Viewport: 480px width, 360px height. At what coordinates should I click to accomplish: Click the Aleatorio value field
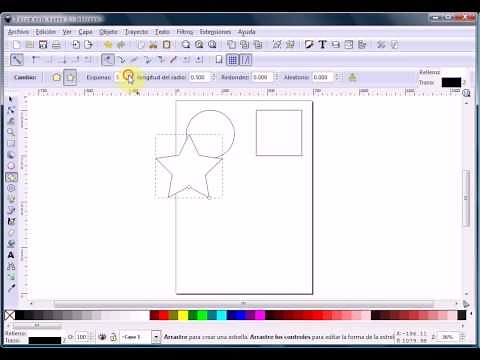(323, 77)
